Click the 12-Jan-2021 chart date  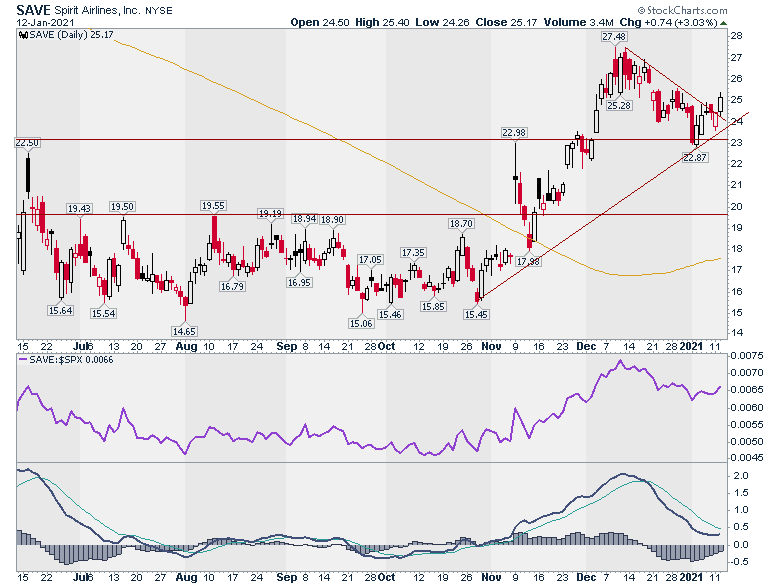click(45, 23)
